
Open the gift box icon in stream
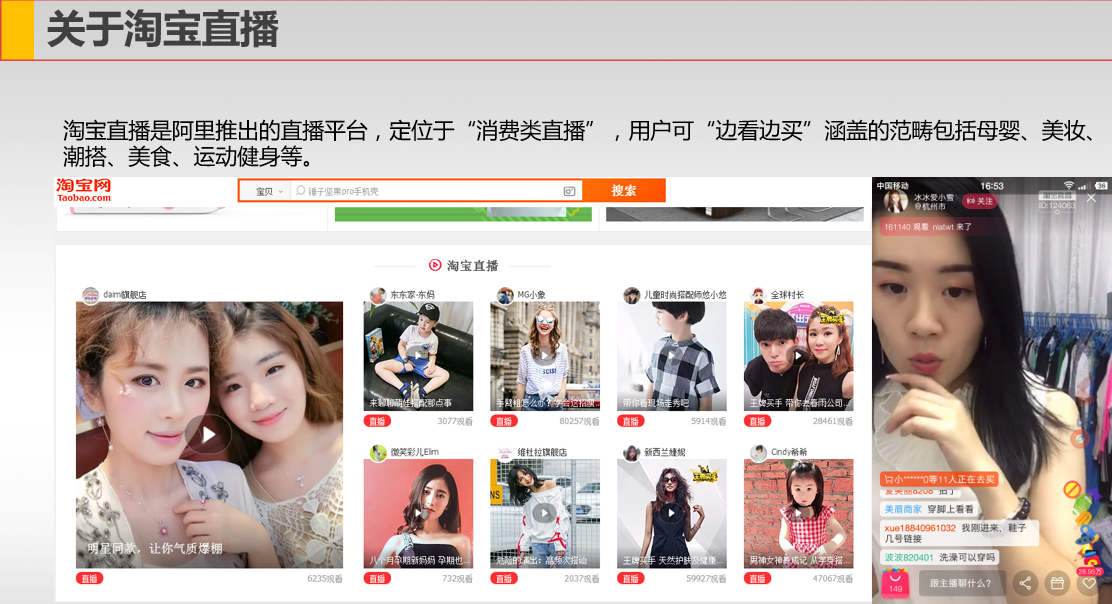pyautogui.click(x=1057, y=583)
